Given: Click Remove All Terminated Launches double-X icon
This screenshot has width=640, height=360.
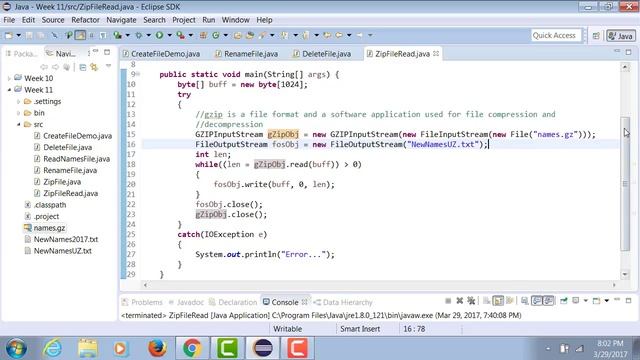Looking at the screenshot, I should click(x=471, y=301).
